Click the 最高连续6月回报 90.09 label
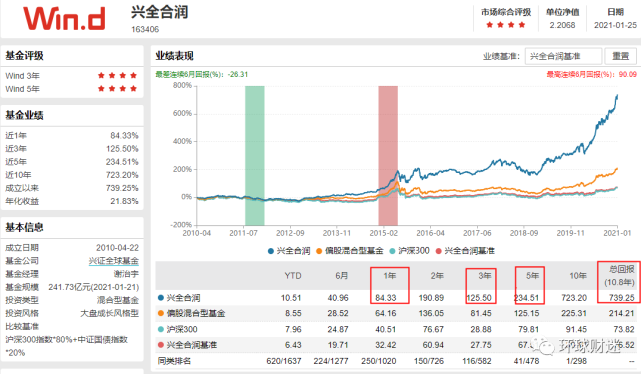The image size is (641, 374). (x=592, y=74)
